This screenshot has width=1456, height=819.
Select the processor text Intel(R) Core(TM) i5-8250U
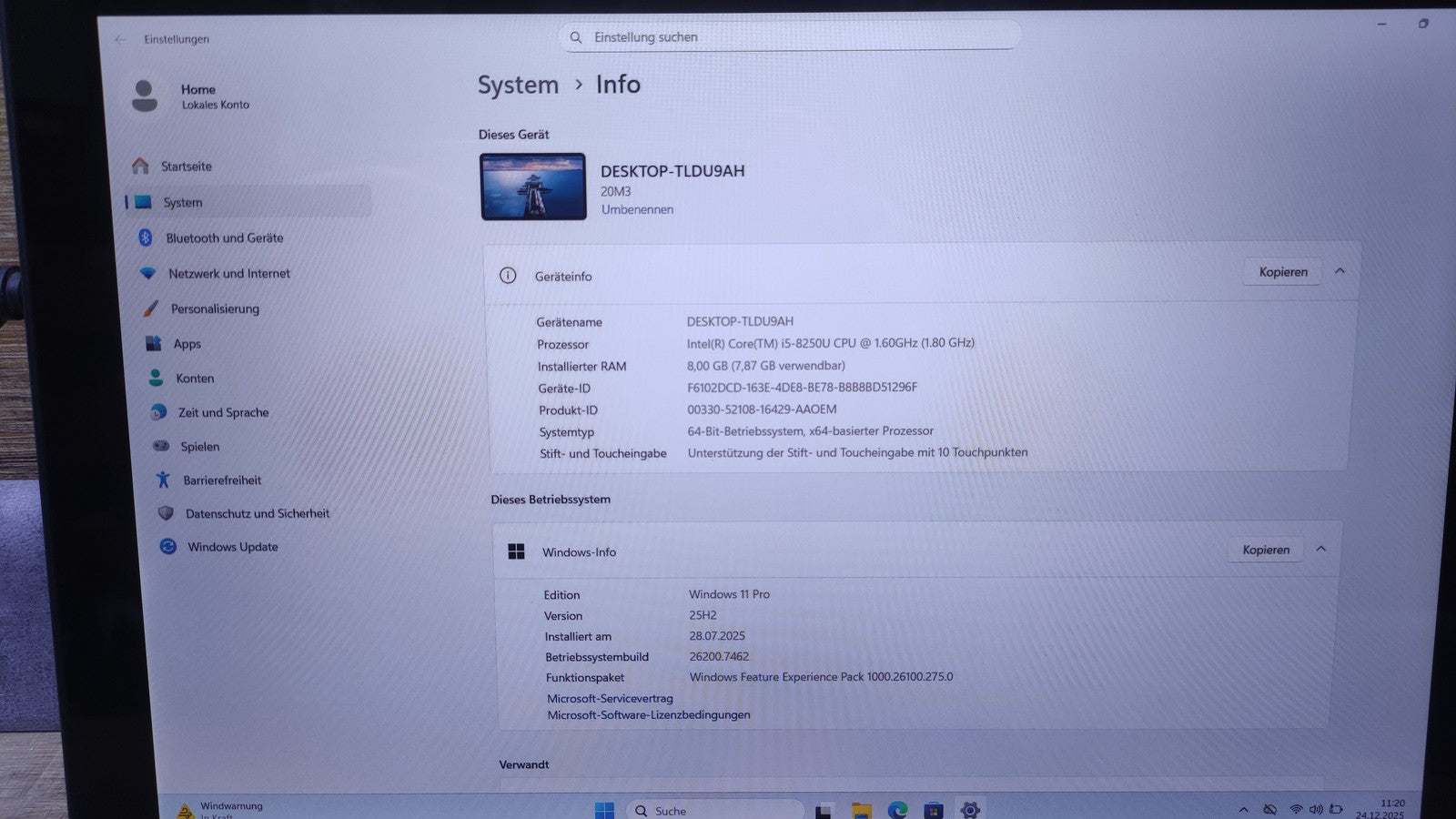pyautogui.click(x=830, y=343)
